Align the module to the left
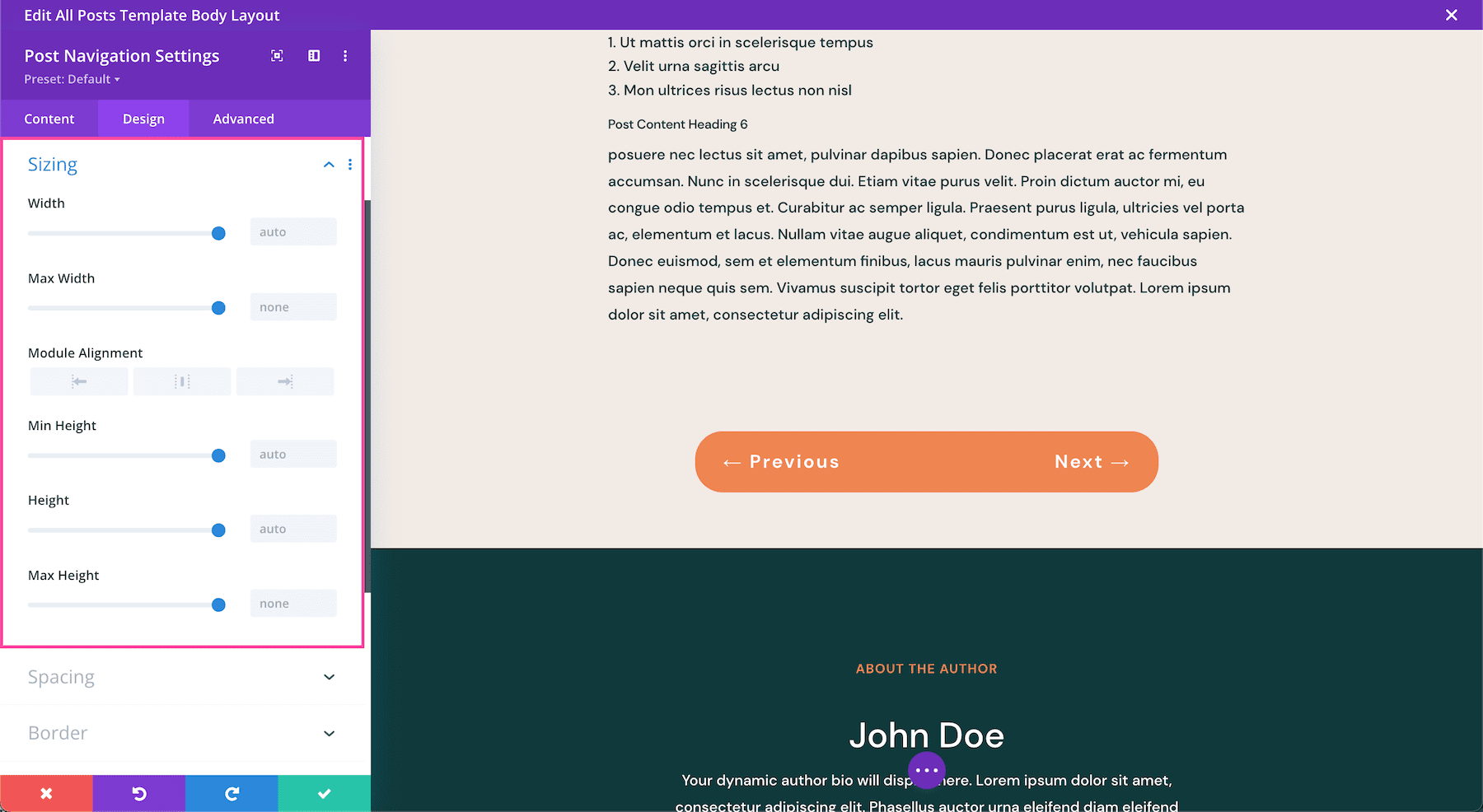The height and width of the screenshot is (812, 1483). (x=78, y=380)
